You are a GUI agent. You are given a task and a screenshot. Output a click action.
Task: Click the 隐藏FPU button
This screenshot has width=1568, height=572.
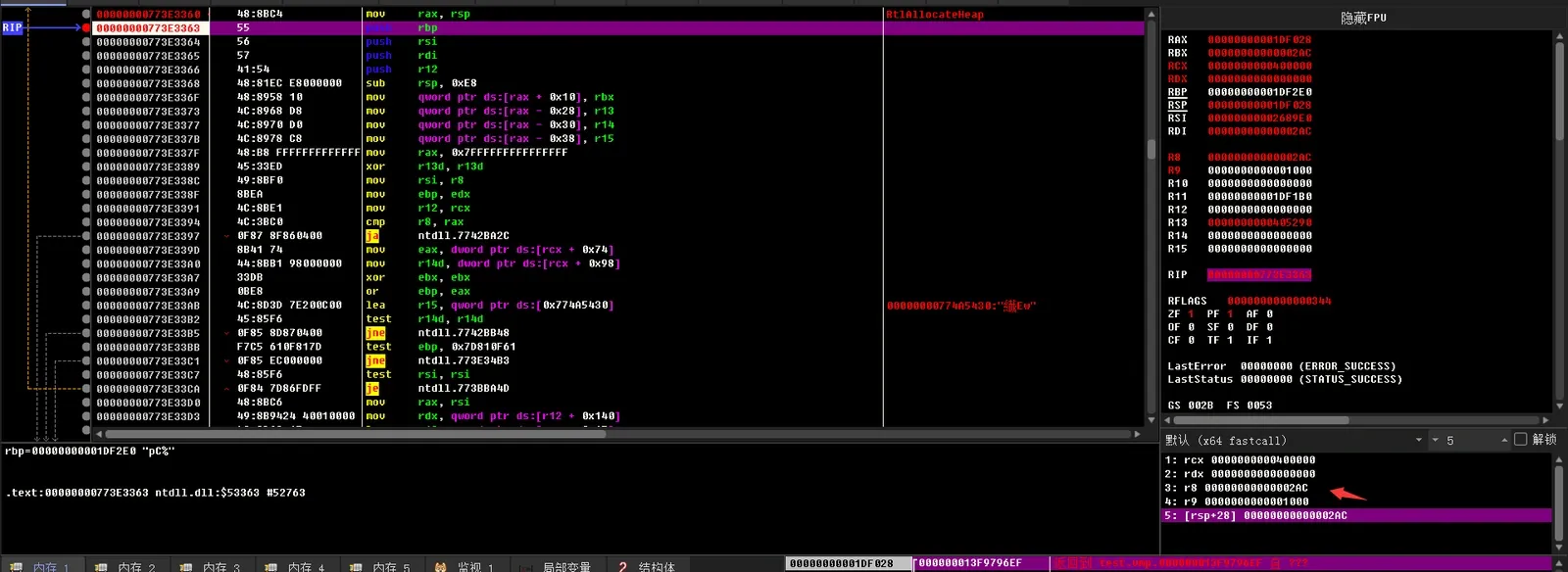tap(1363, 18)
